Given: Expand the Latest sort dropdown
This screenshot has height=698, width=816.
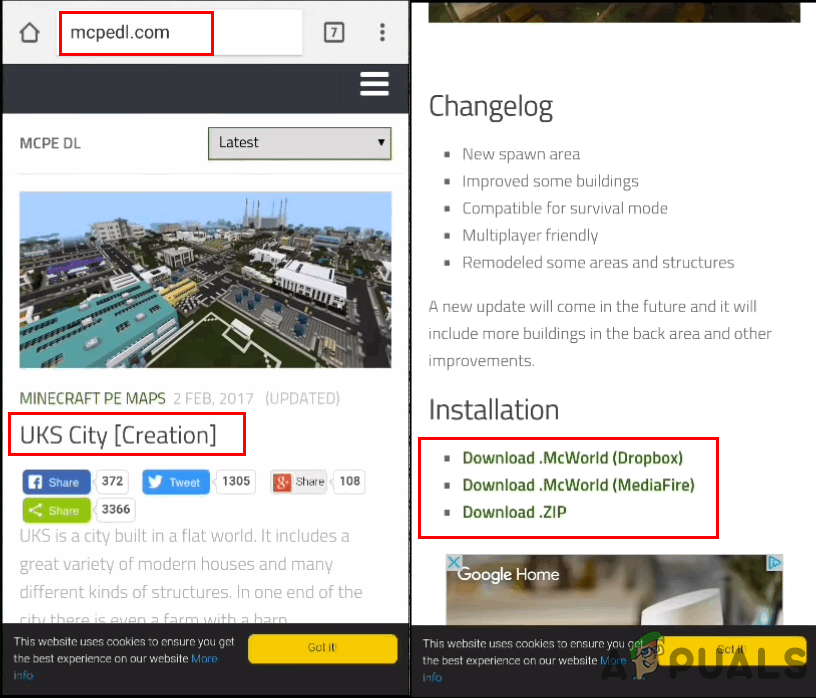Looking at the screenshot, I should point(300,143).
